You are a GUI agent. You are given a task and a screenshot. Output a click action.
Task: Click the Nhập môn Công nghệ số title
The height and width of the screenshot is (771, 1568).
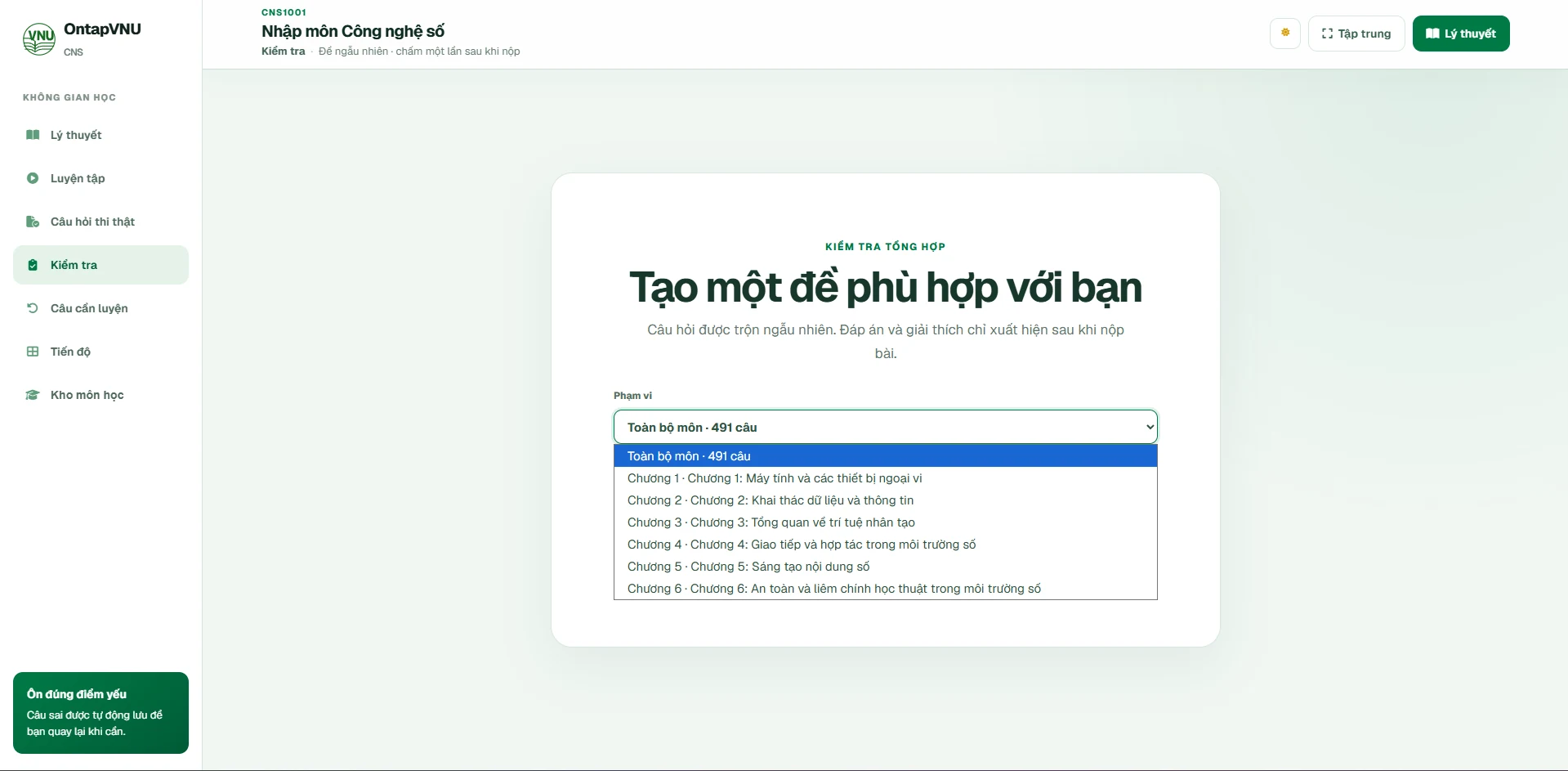coord(353,31)
